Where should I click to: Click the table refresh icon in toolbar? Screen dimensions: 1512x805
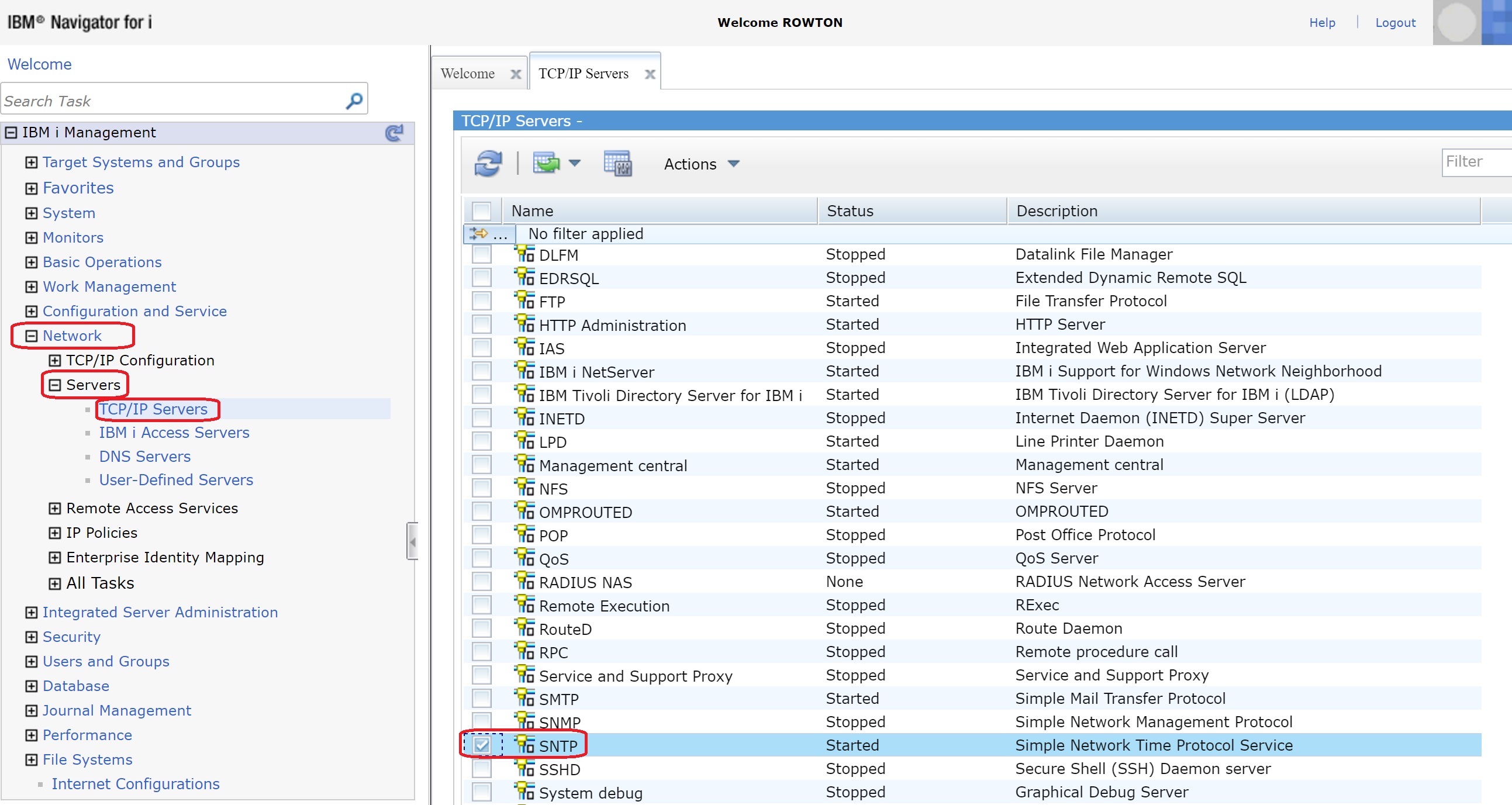pyautogui.click(x=487, y=164)
